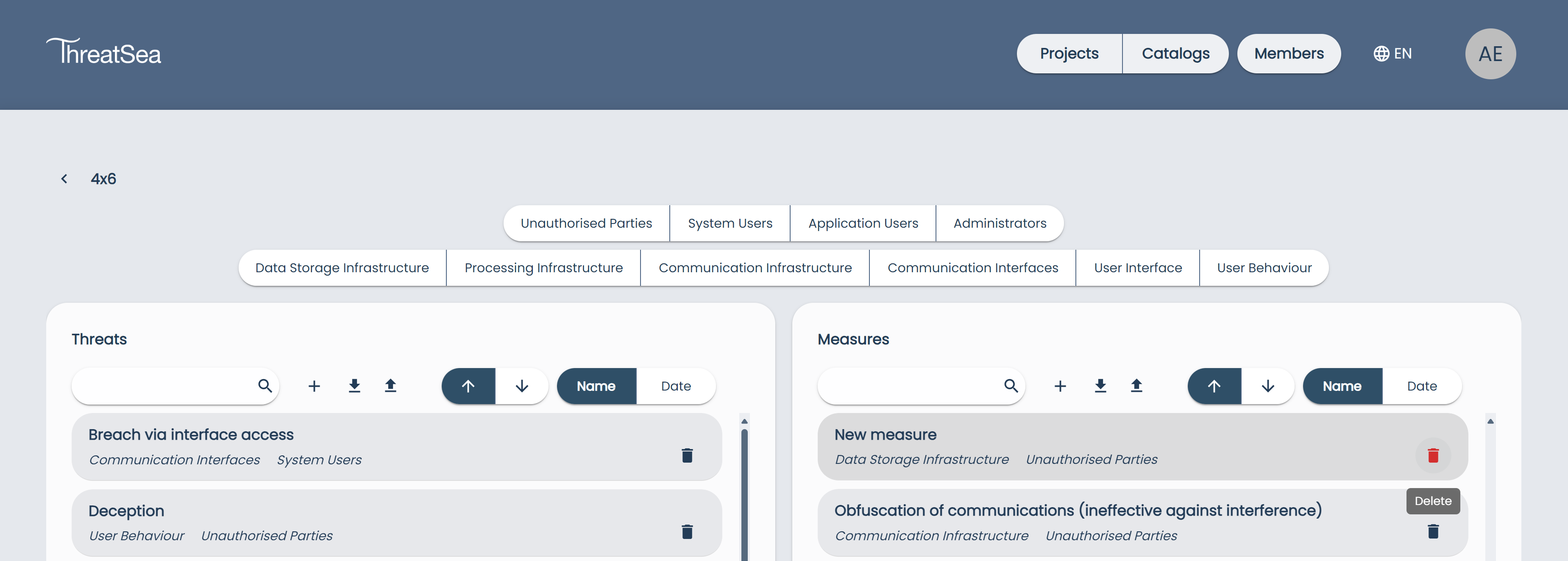The height and width of the screenshot is (561, 1568).
Task: Click the add measure plus icon
Action: [1060, 386]
